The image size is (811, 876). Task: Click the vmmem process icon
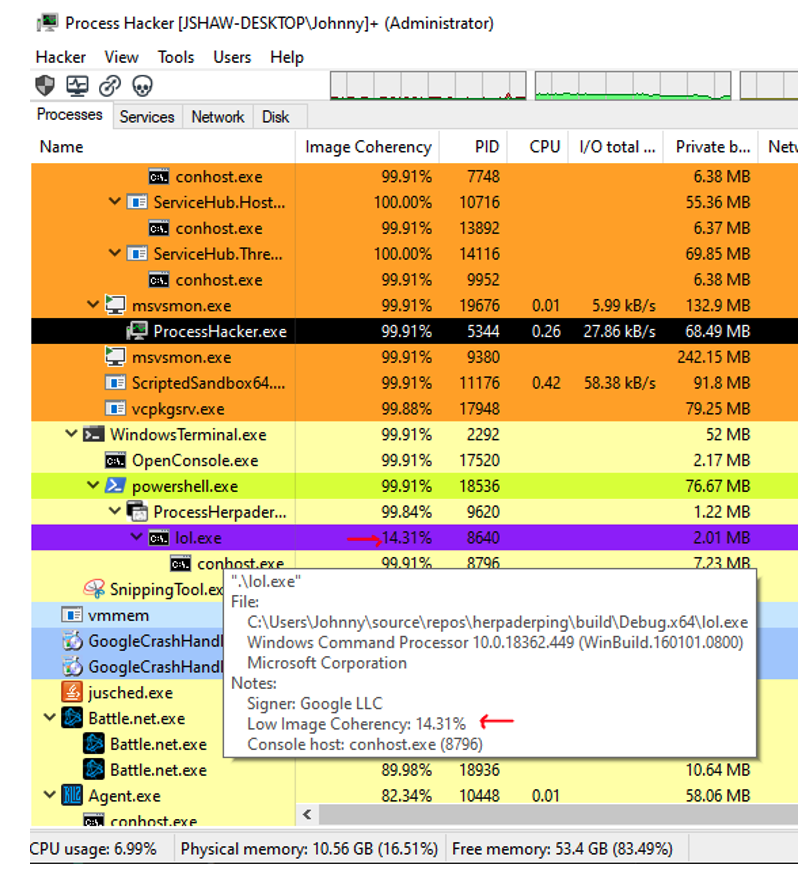pyautogui.click(x=71, y=615)
